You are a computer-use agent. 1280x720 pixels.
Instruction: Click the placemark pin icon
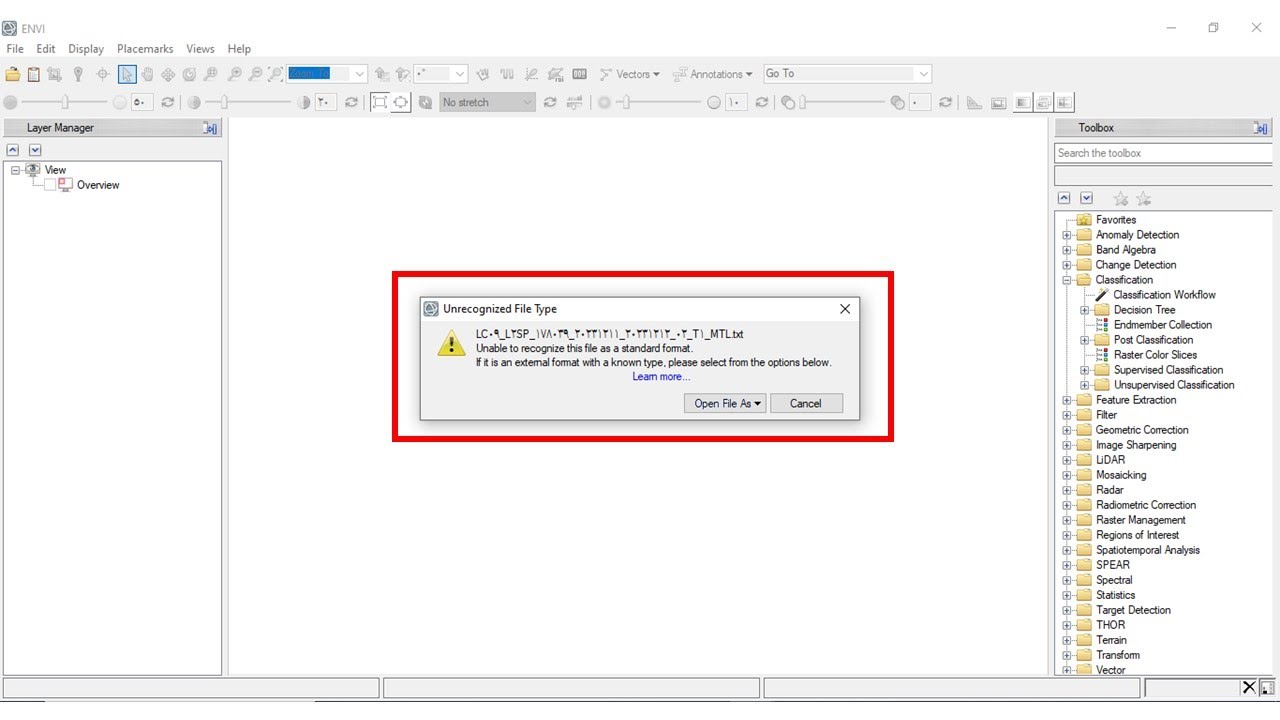(x=78, y=74)
